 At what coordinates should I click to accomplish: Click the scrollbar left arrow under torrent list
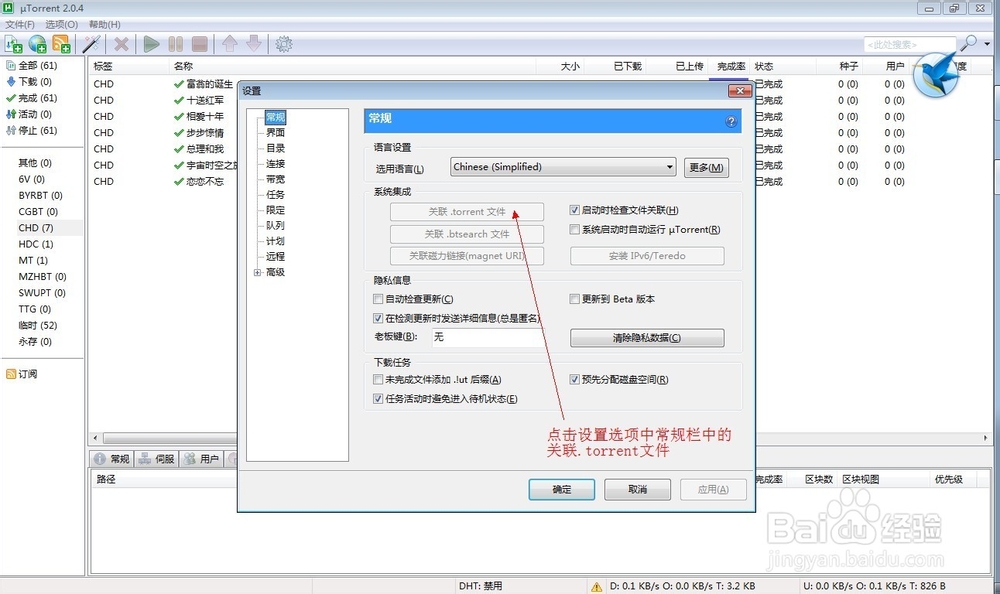pyautogui.click(x=96, y=438)
